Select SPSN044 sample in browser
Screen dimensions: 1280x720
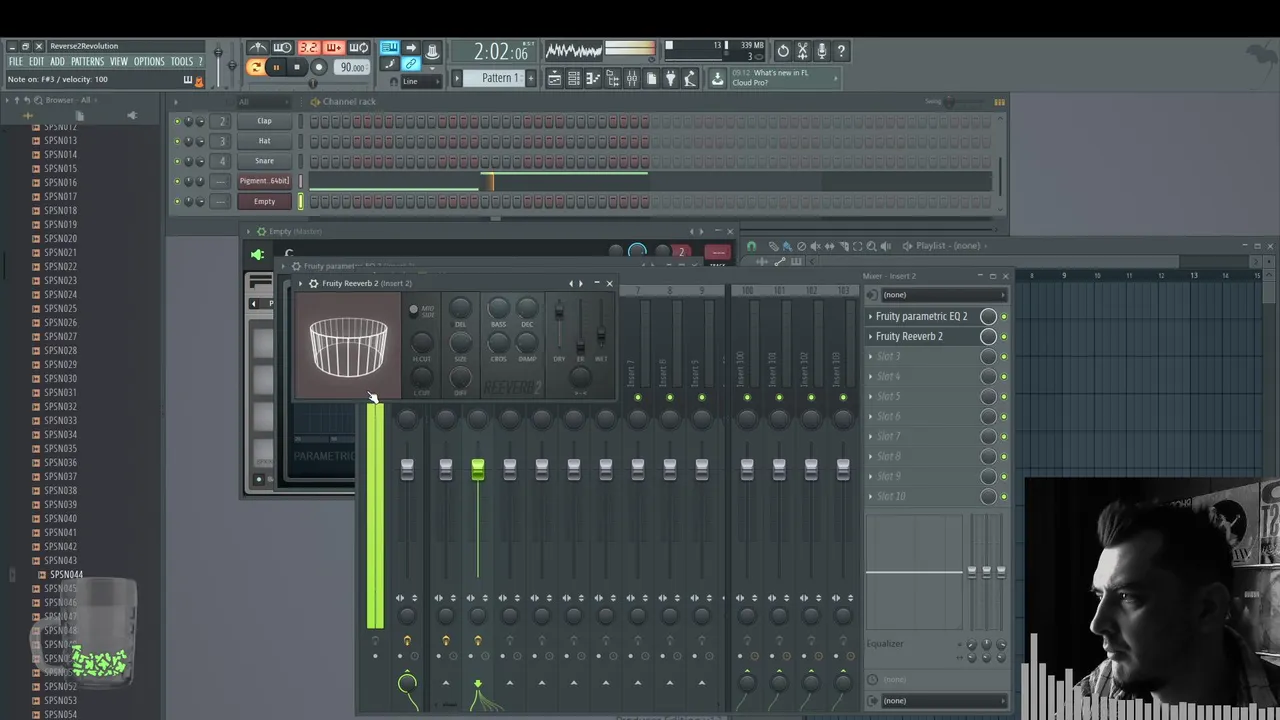tap(66, 575)
